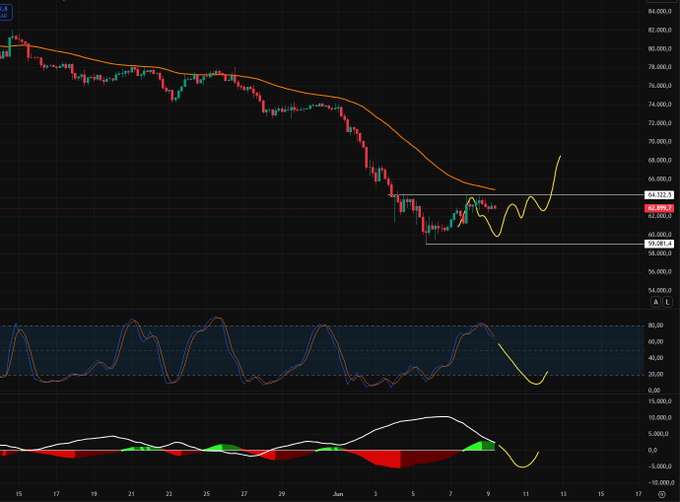Click the 72.000,0 price axis label
This screenshot has width=680, height=502.
tap(659, 123)
